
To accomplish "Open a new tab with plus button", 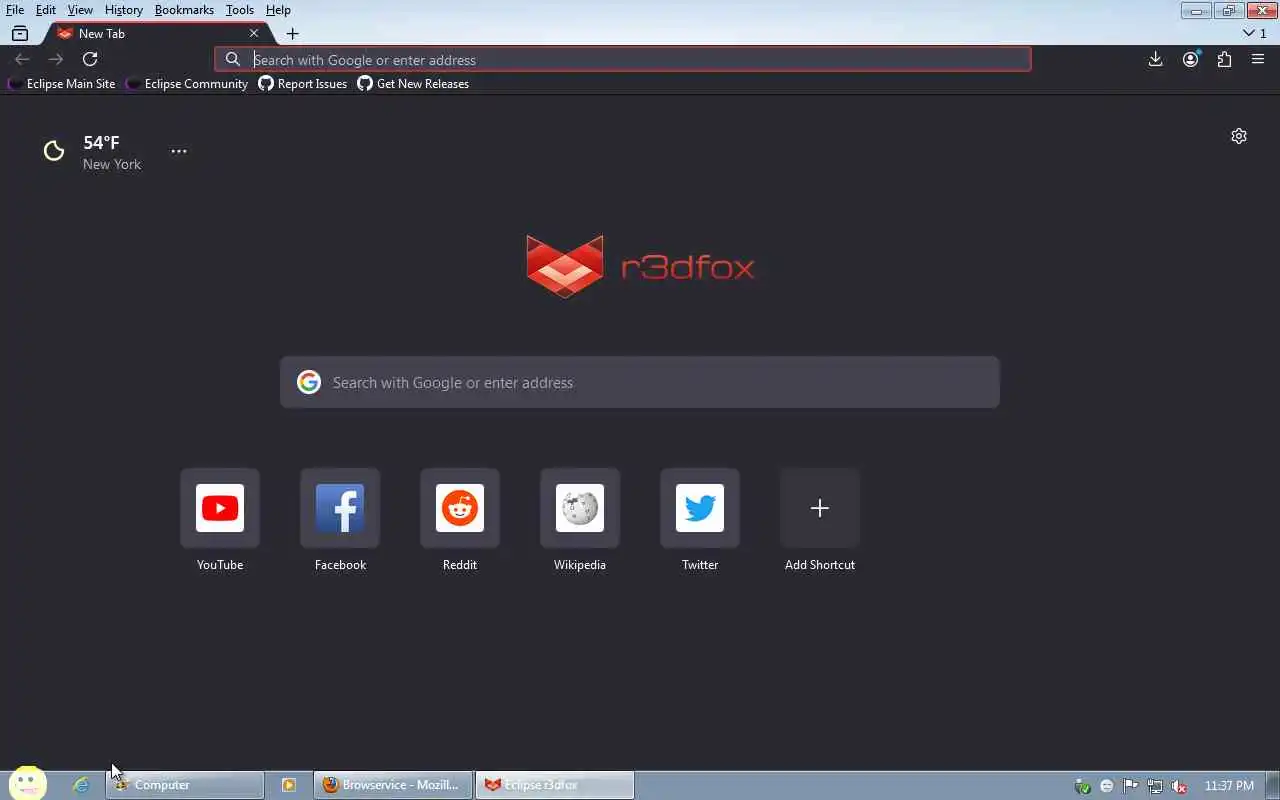I will pyautogui.click(x=292, y=34).
